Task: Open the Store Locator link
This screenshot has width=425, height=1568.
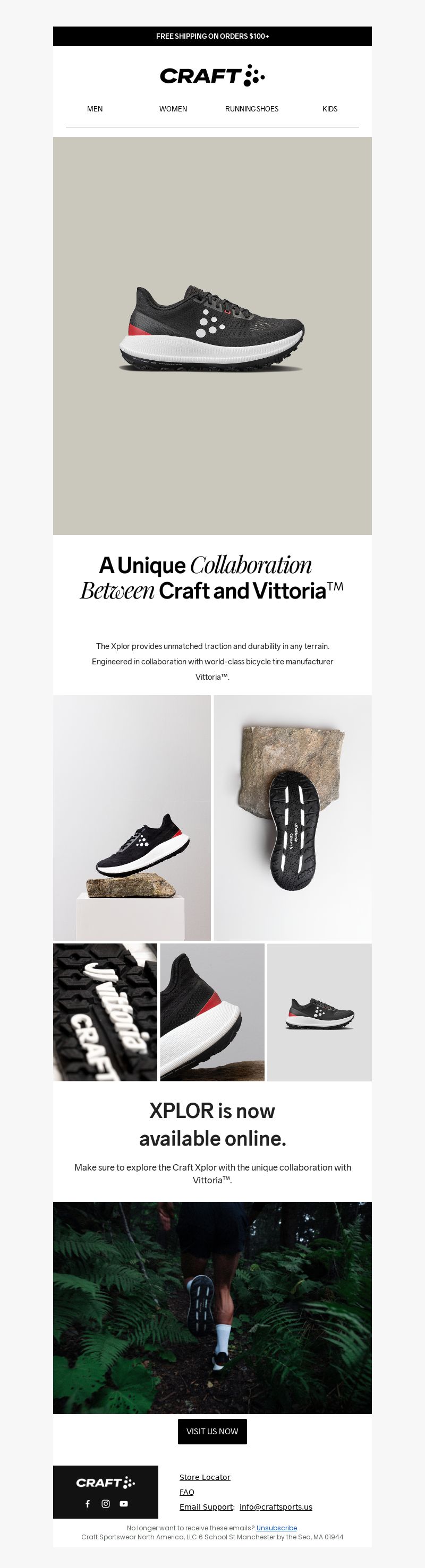Action: coord(205,1477)
